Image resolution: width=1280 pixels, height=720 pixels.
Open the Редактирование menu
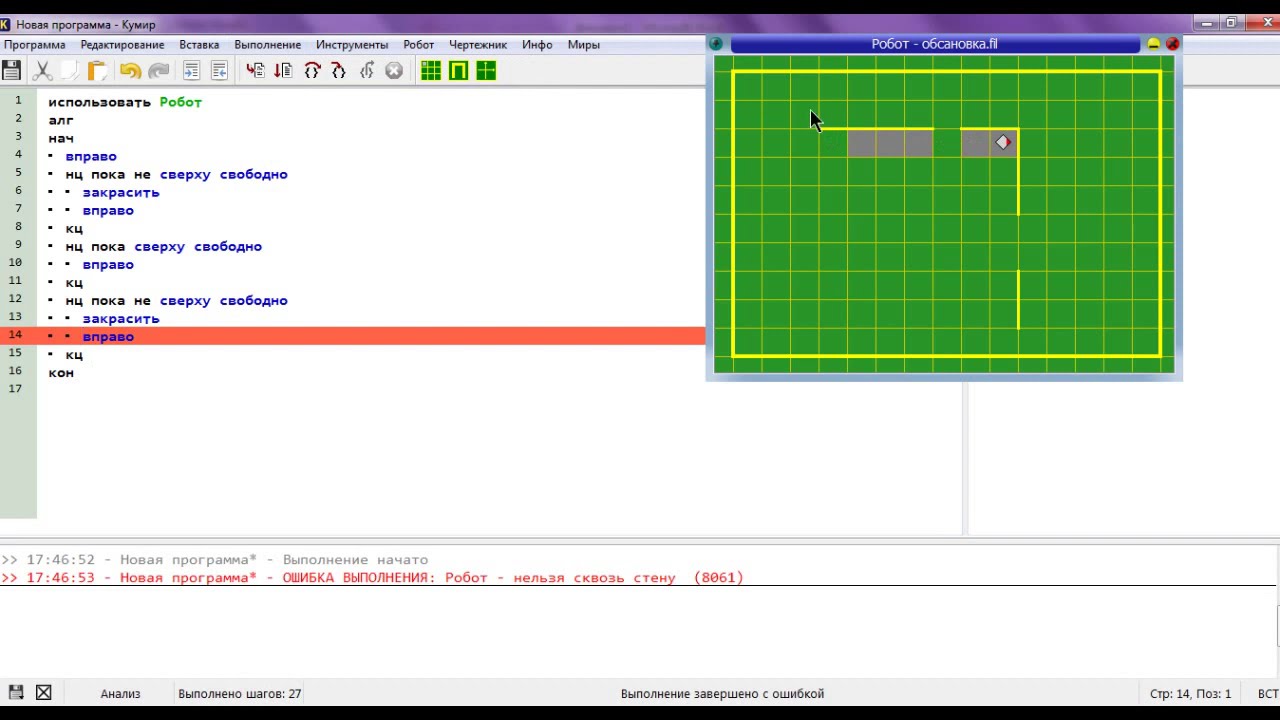coord(122,44)
